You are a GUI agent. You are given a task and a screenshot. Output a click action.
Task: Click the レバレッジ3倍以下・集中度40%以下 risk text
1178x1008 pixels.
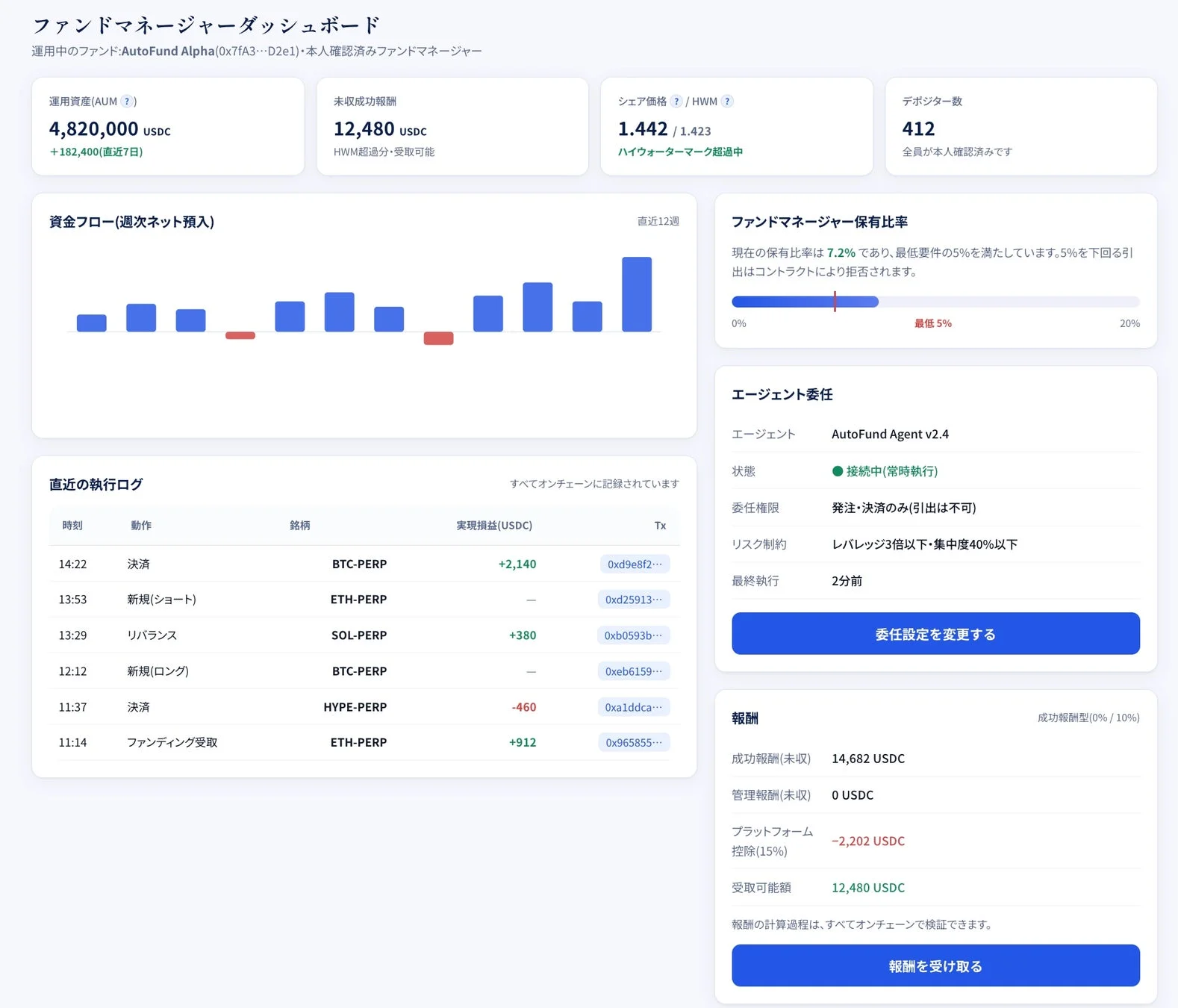(924, 544)
